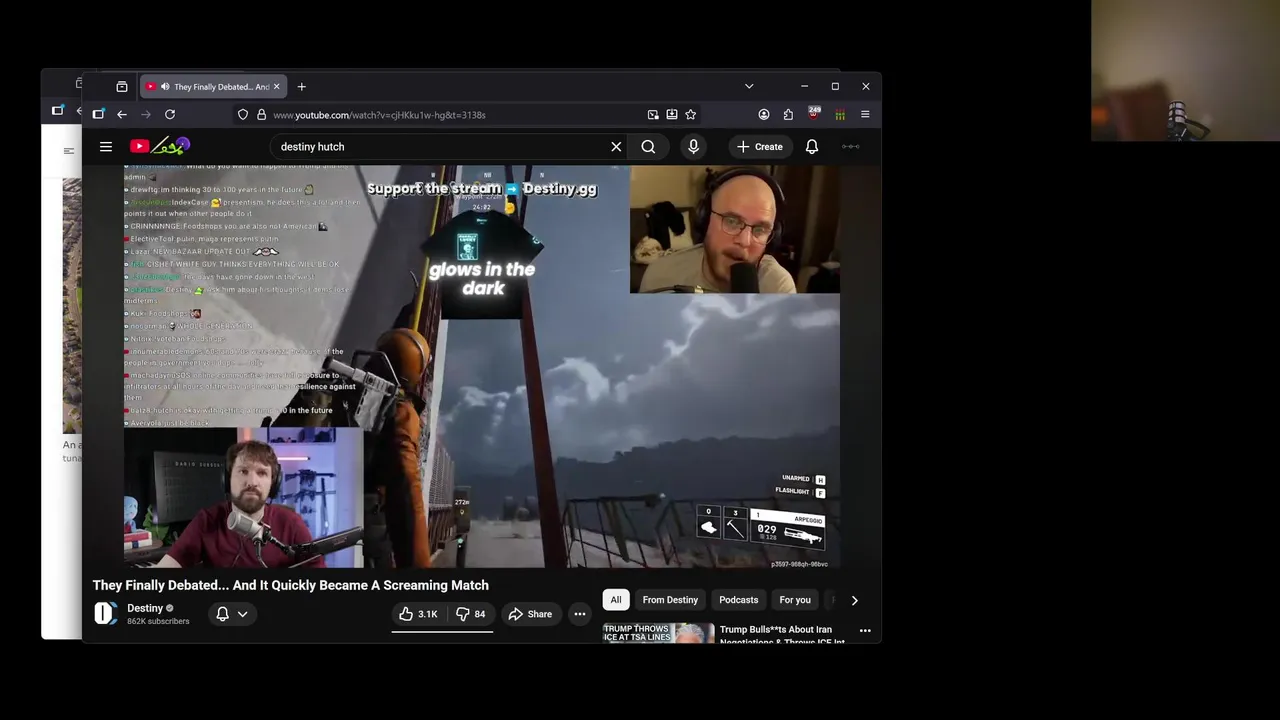The width and height of the screenshot is (1280, 720).
Task: Click the '862K subscribers' text
Action: [x=158, y=621]
